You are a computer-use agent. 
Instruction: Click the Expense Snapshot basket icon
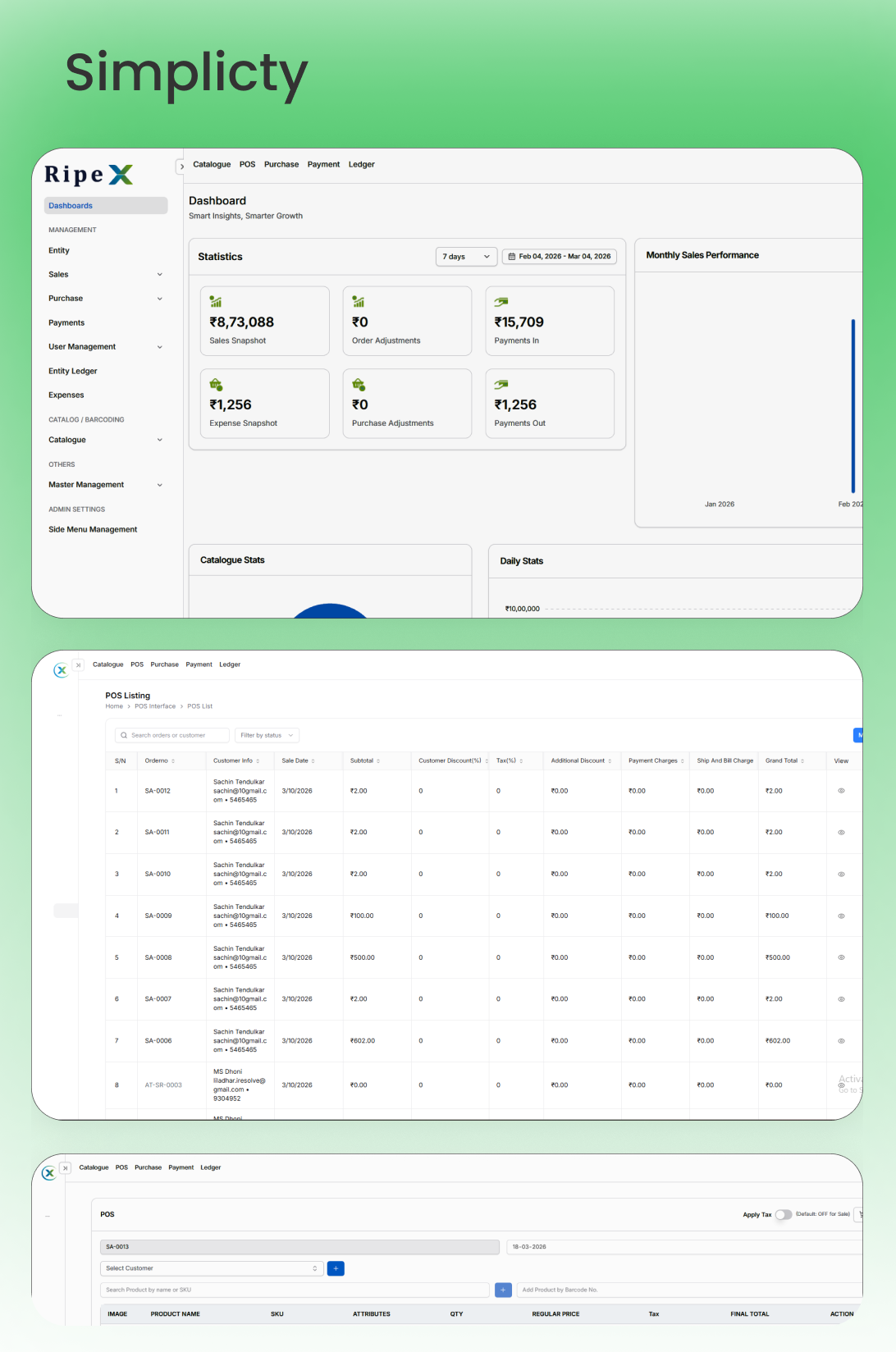tap(216, 385)
